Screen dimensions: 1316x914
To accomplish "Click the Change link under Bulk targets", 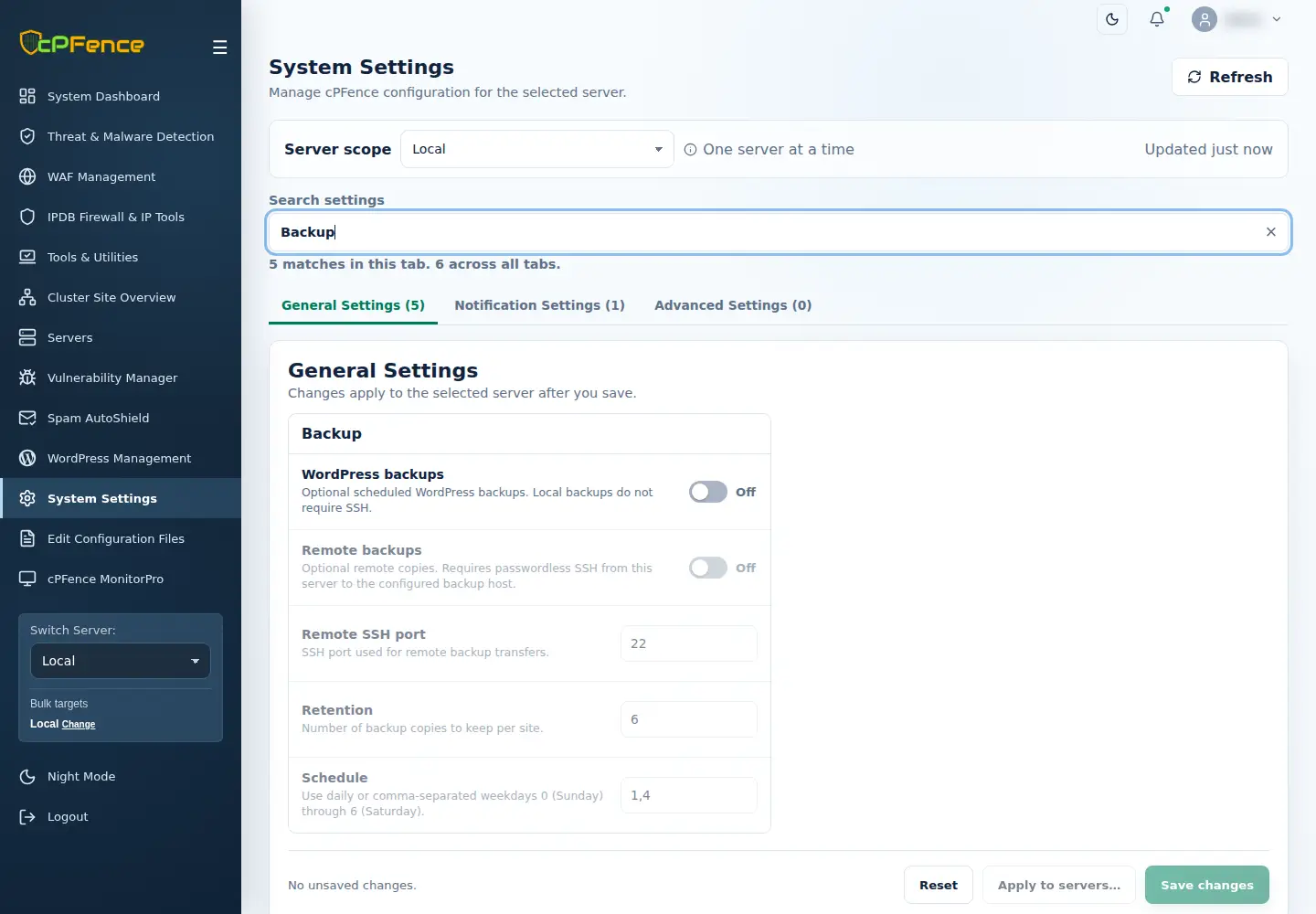I will tap(79, 724).
